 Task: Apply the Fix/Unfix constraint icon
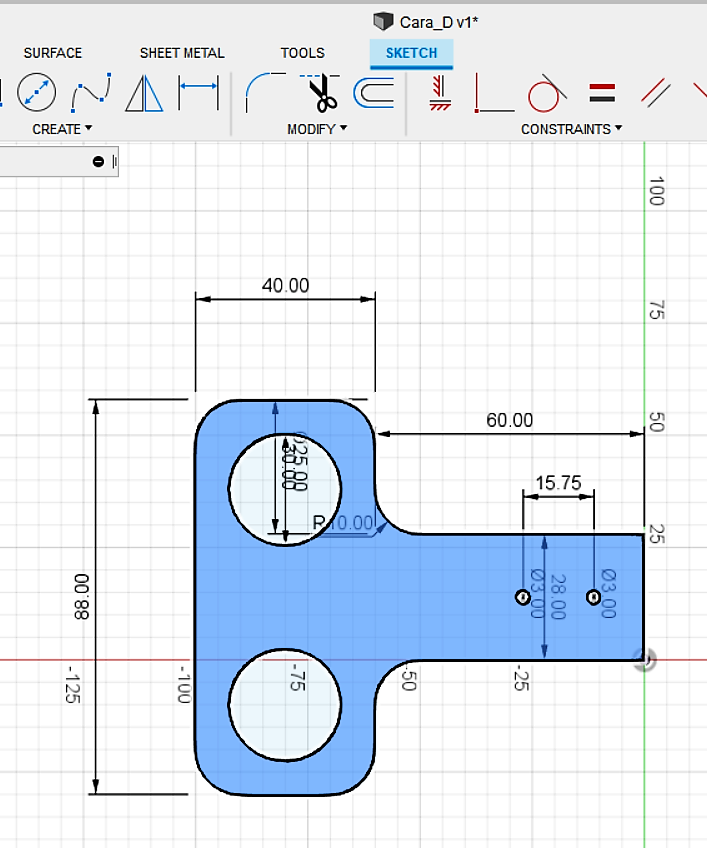440,92
